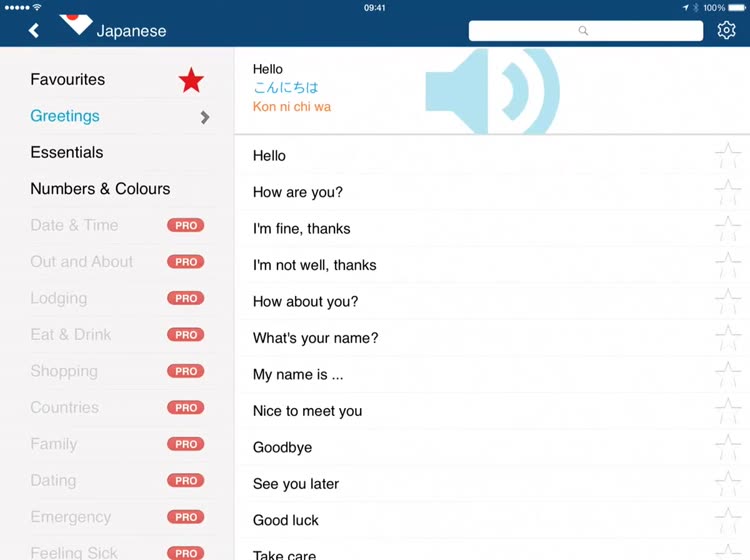Click PRO badge for Lodging
Viewport: 750px width, 560px height.
pos(186,298)
